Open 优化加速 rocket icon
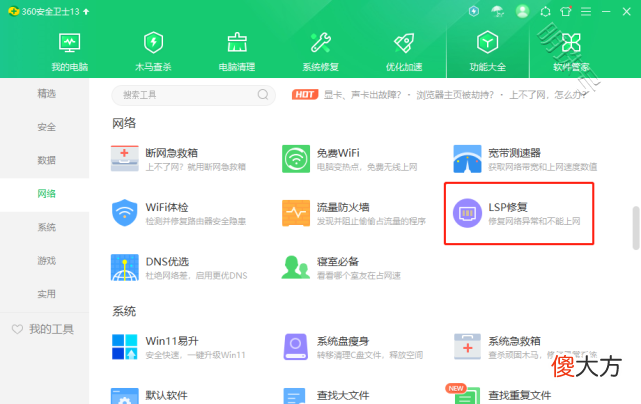 (404, 43)
